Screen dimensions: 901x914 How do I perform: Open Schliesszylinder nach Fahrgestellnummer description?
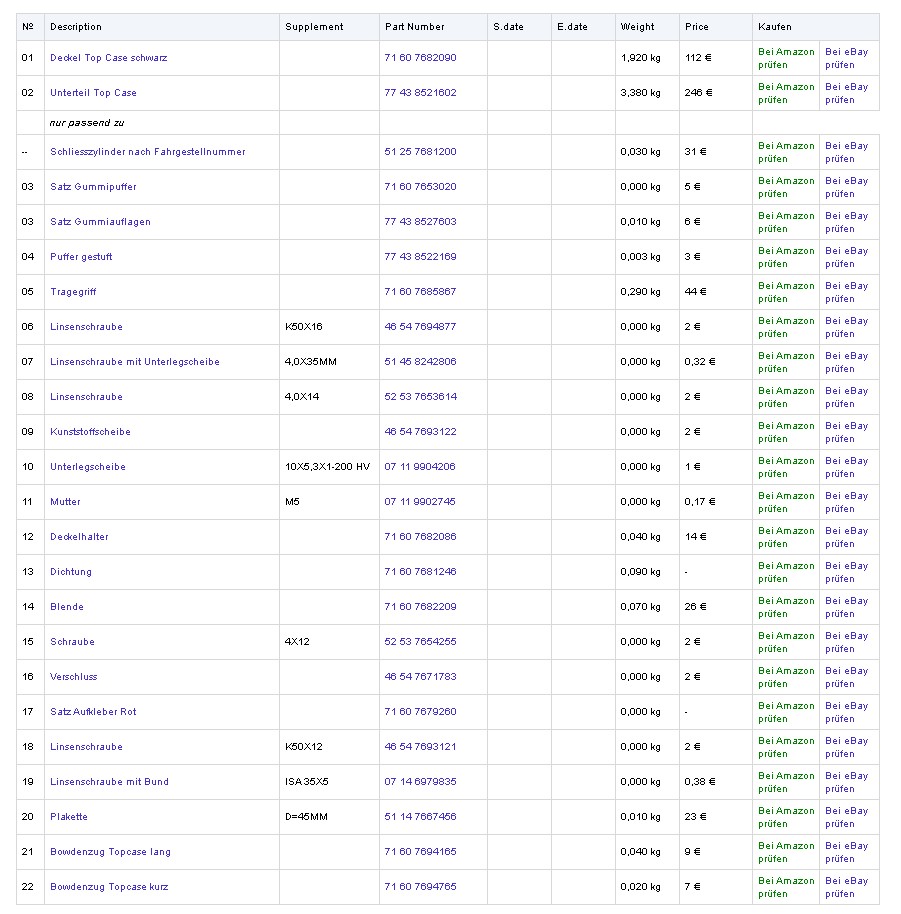[x=147, y=152]
